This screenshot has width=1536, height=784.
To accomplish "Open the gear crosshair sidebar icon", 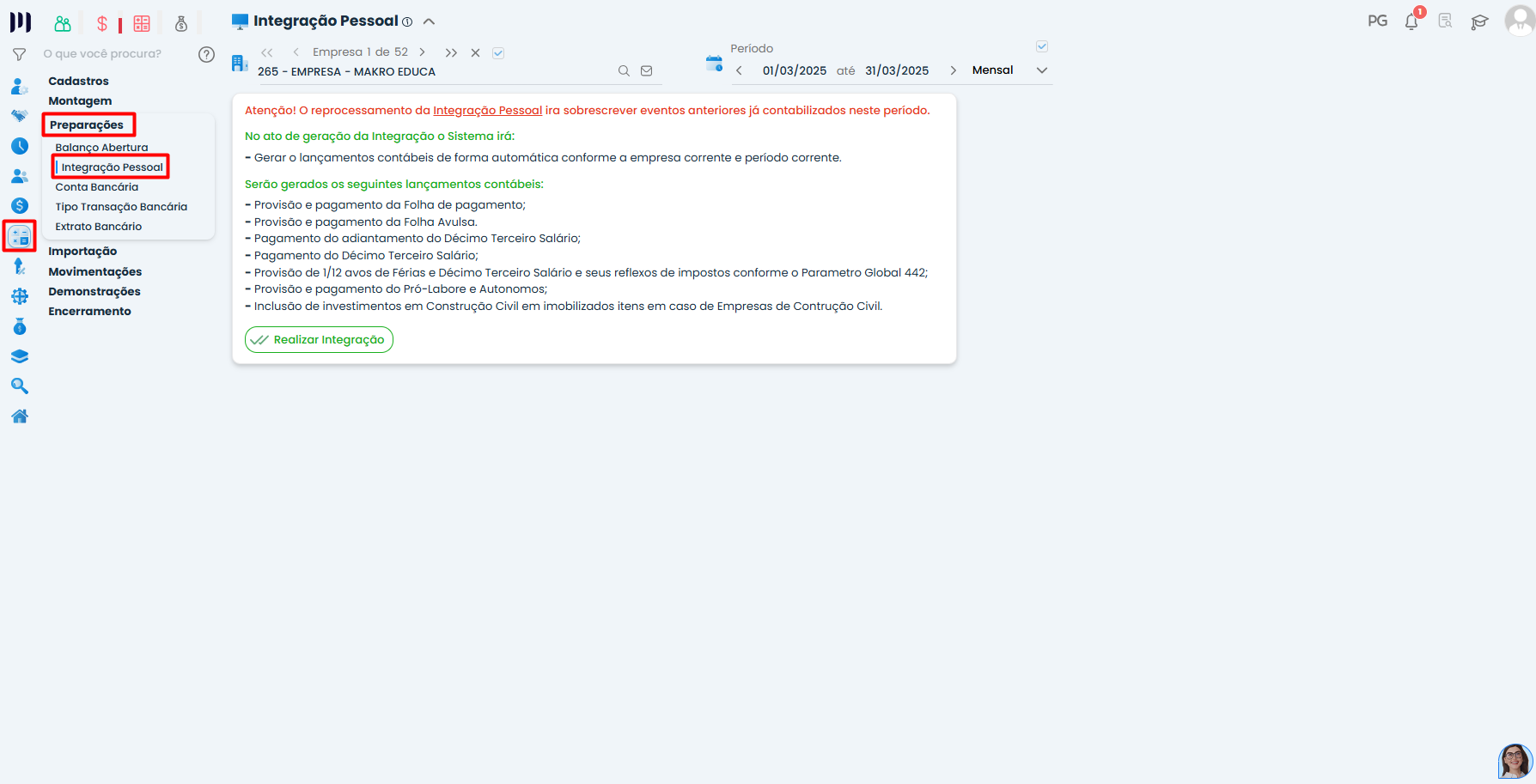I will pos(20,296).
